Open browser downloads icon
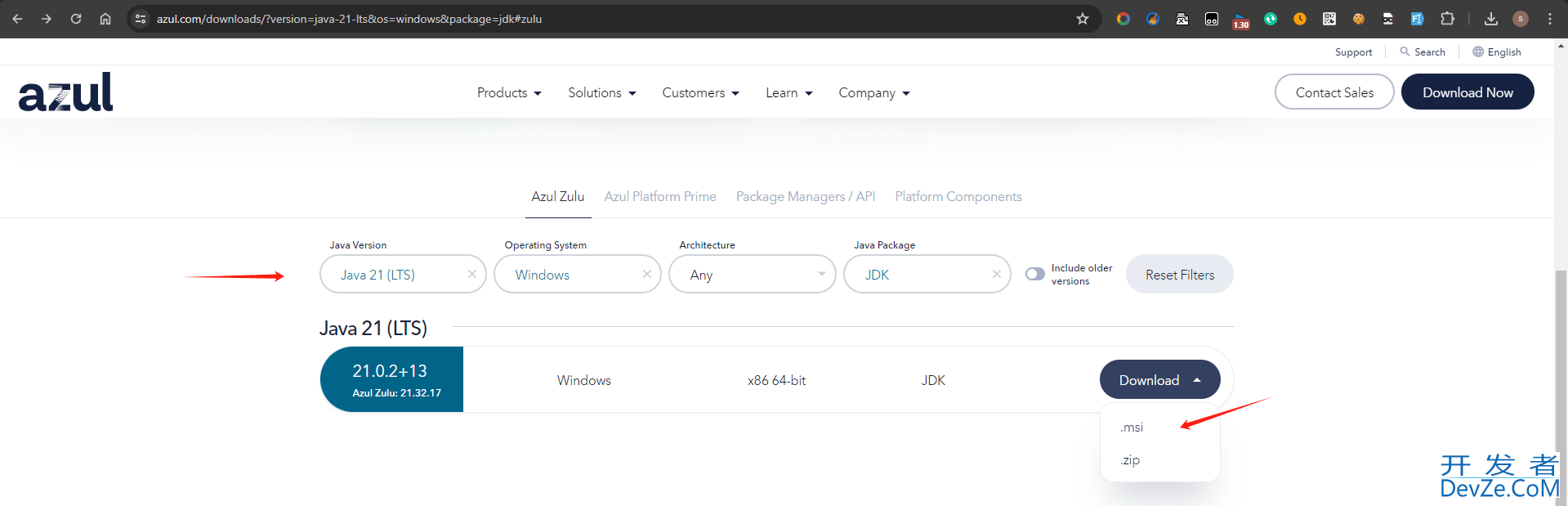 click(x=1490, y=19)
